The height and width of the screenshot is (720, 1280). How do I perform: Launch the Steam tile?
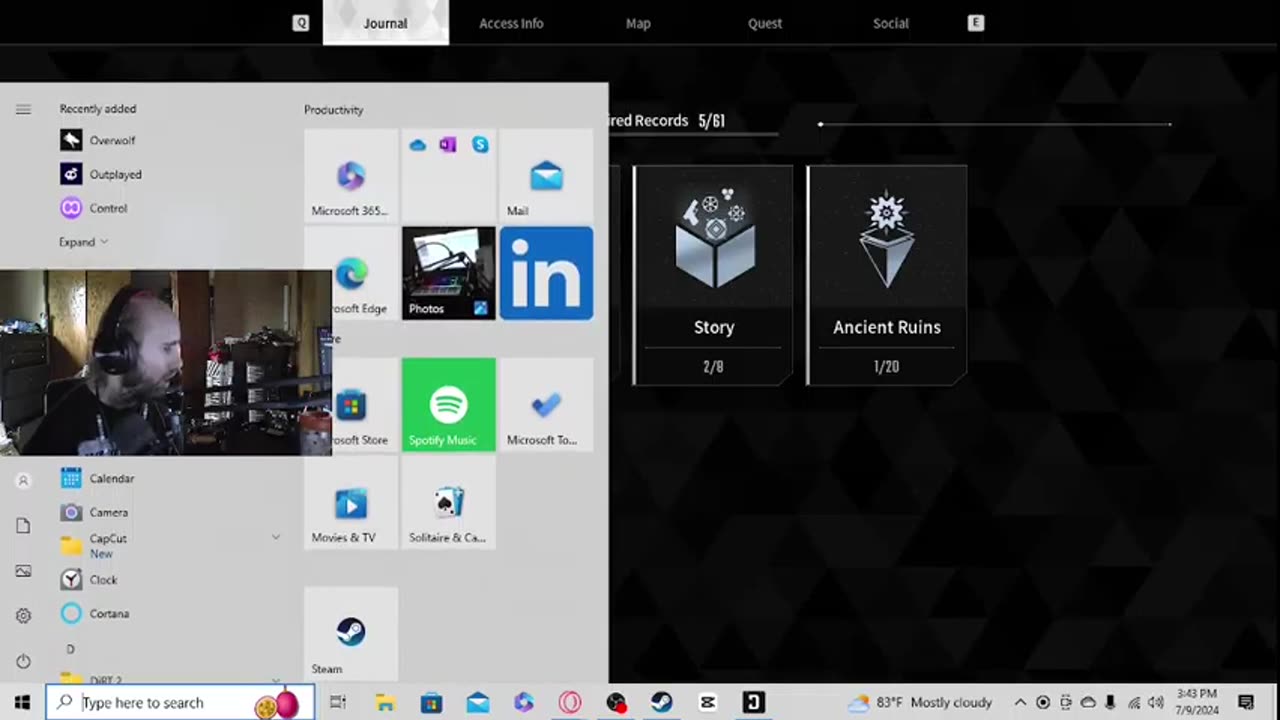tap(350, 633)
